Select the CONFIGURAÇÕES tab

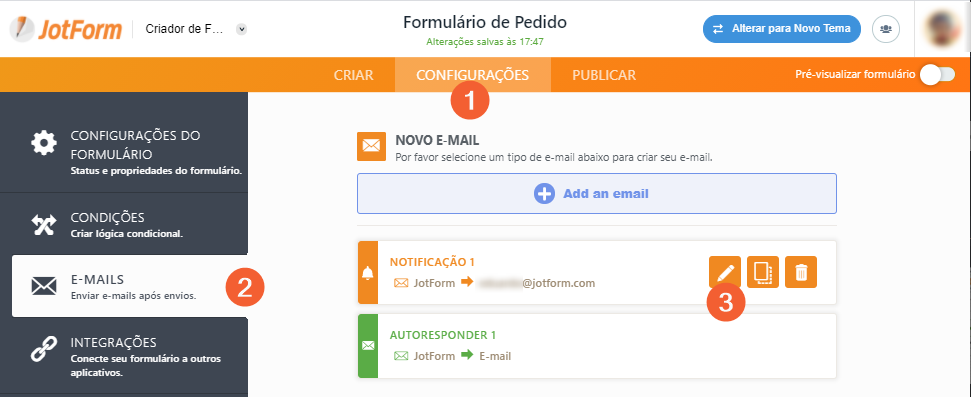point(472,75)
